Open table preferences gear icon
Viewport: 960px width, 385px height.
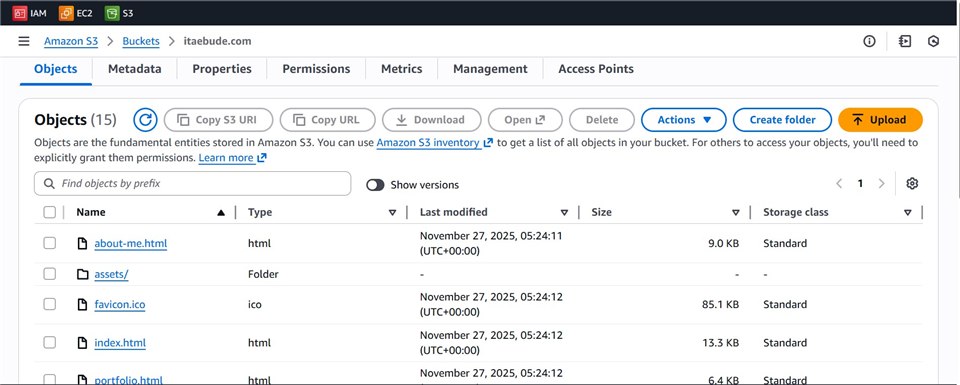pyautogui.click(x=912, y=184)
